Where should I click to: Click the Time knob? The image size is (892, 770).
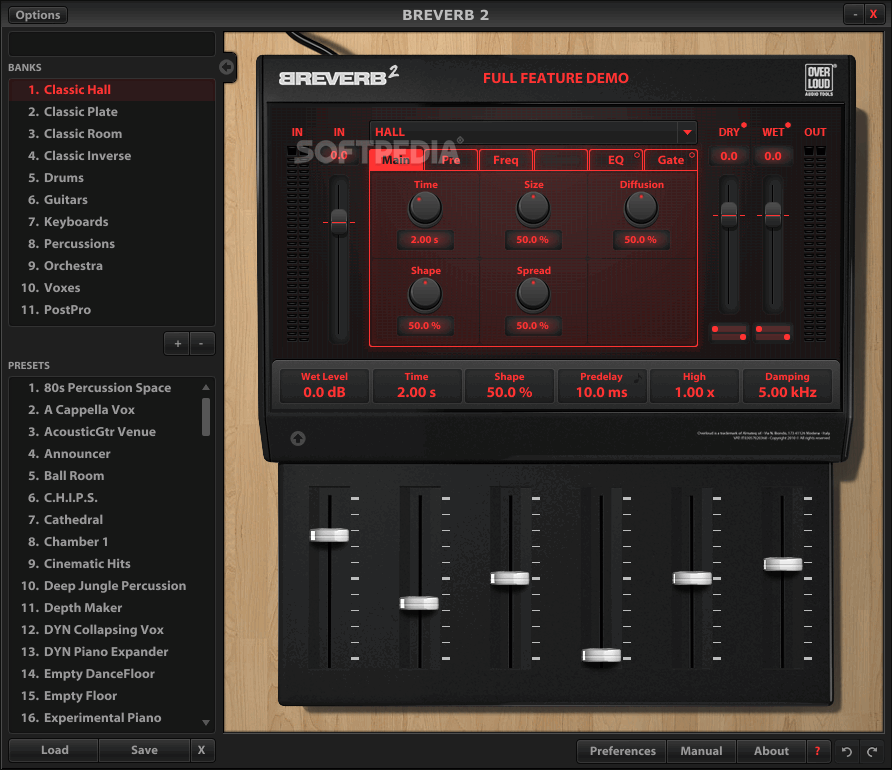click(425, 208)
